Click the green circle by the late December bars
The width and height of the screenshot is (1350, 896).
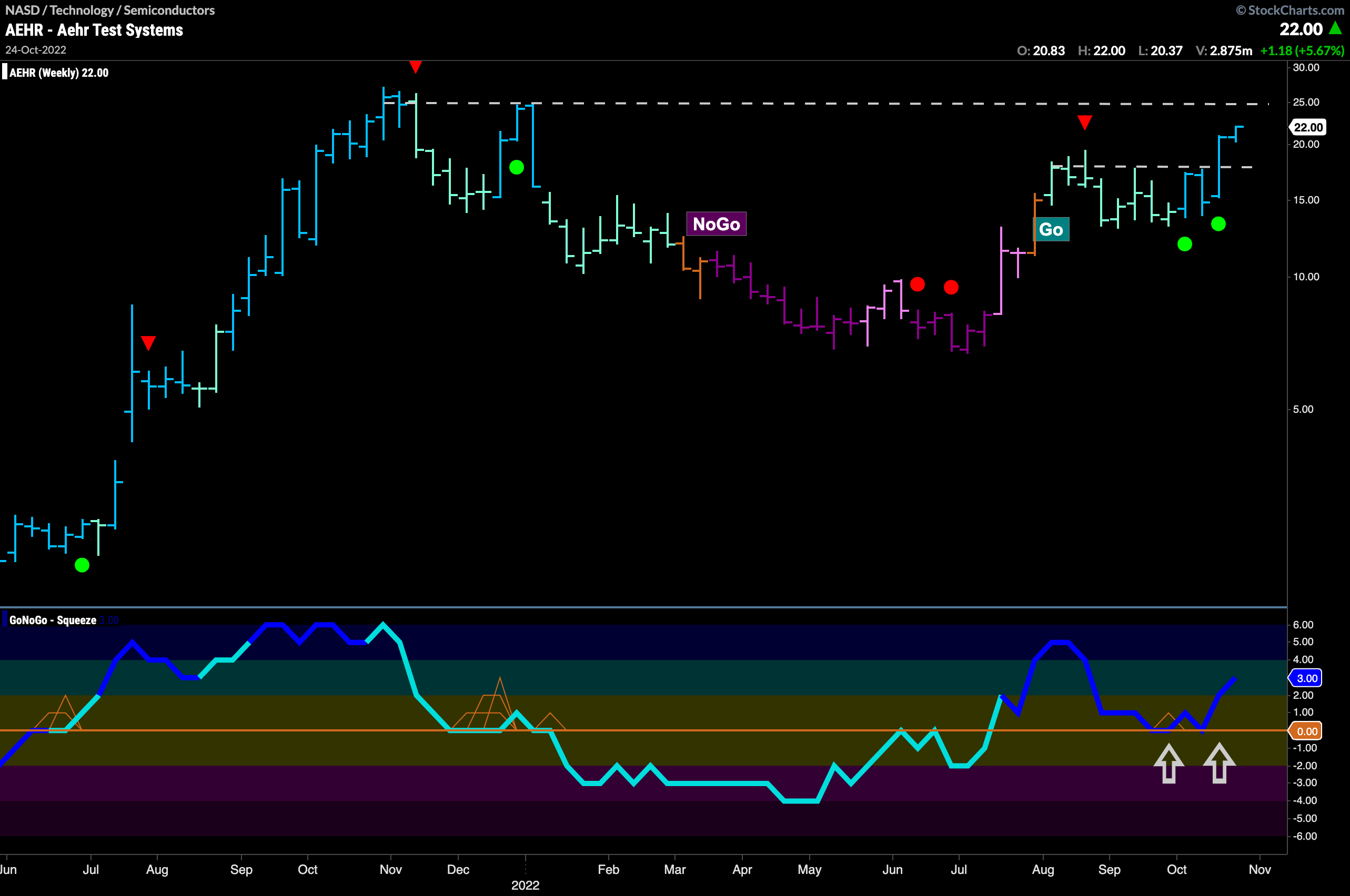(516, 167)
